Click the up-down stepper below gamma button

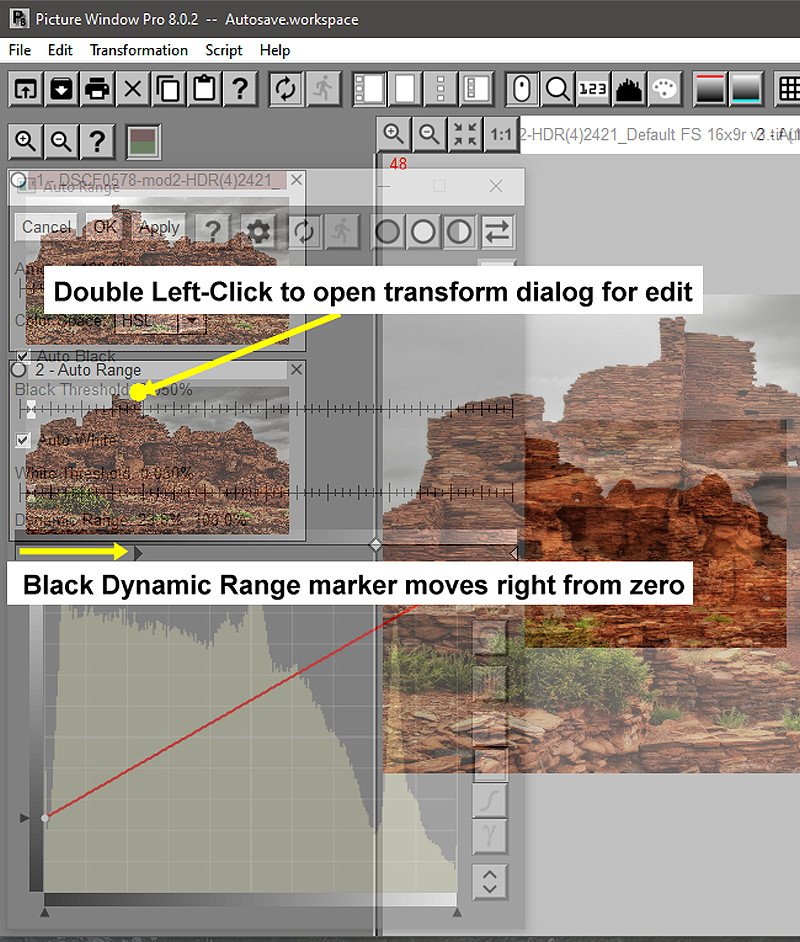pos(490,881)
